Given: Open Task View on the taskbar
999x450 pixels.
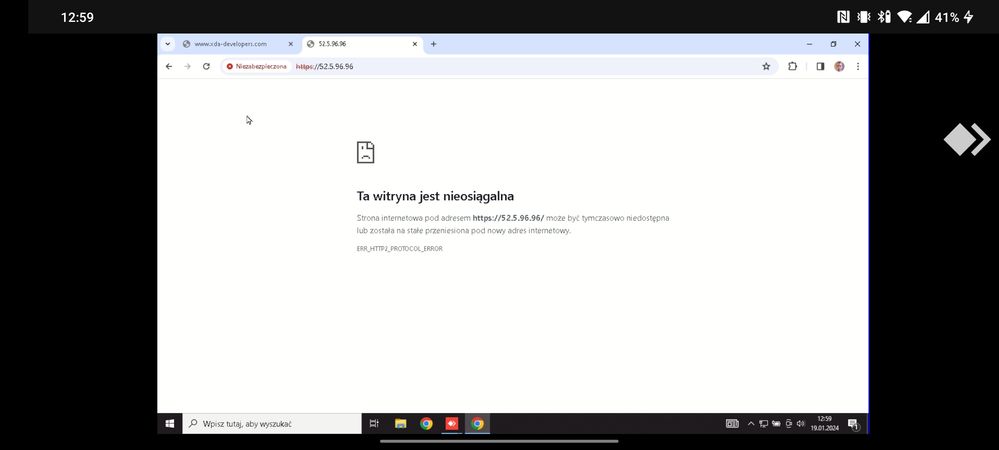Looking at the screenshot, I should 374,424.
